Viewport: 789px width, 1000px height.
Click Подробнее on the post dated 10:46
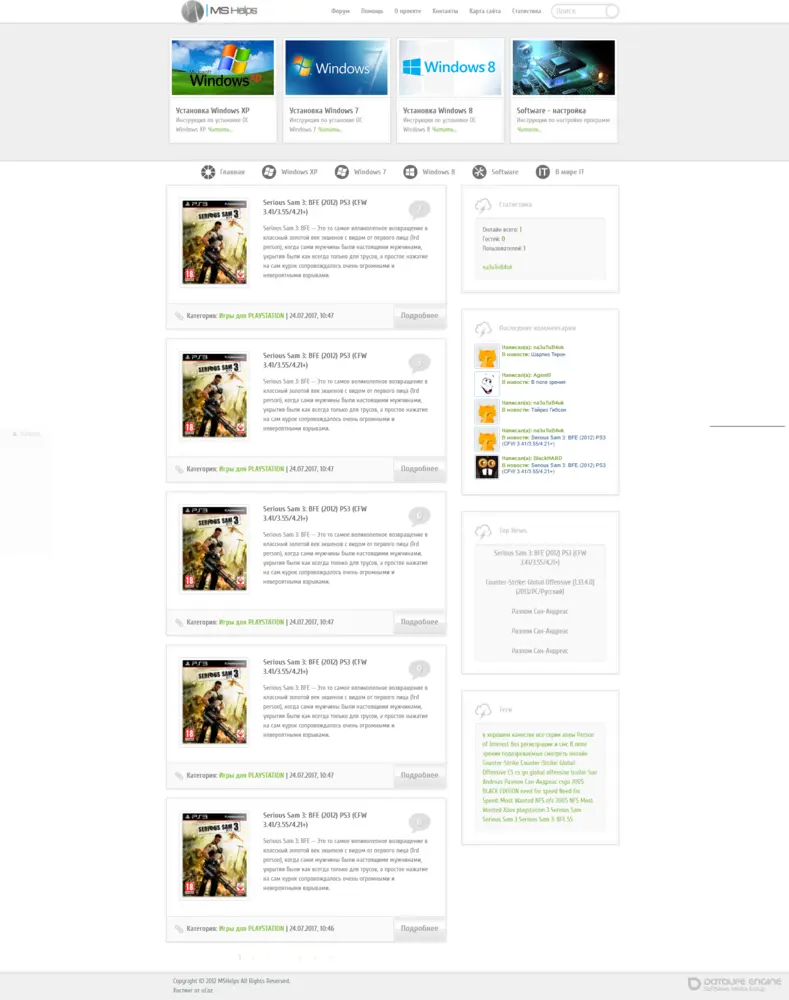click(419, 929)
